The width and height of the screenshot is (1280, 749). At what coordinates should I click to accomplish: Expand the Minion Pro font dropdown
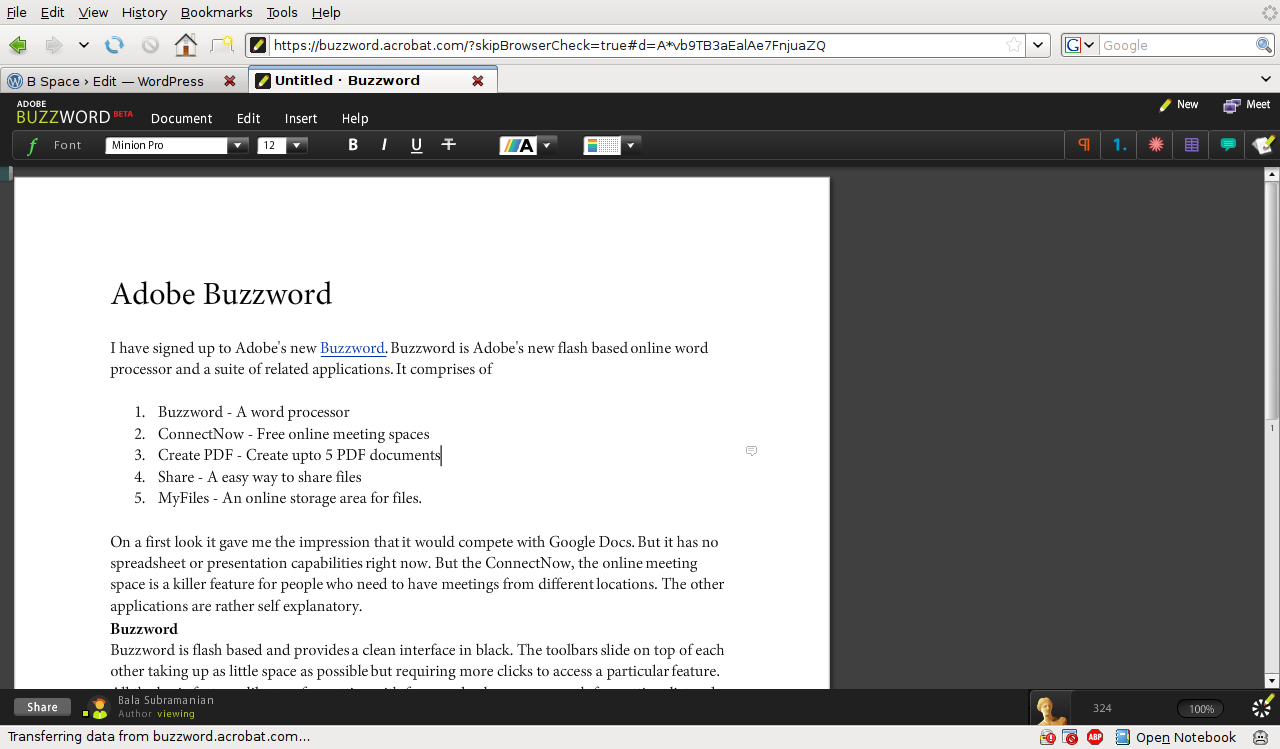[238, 145]
